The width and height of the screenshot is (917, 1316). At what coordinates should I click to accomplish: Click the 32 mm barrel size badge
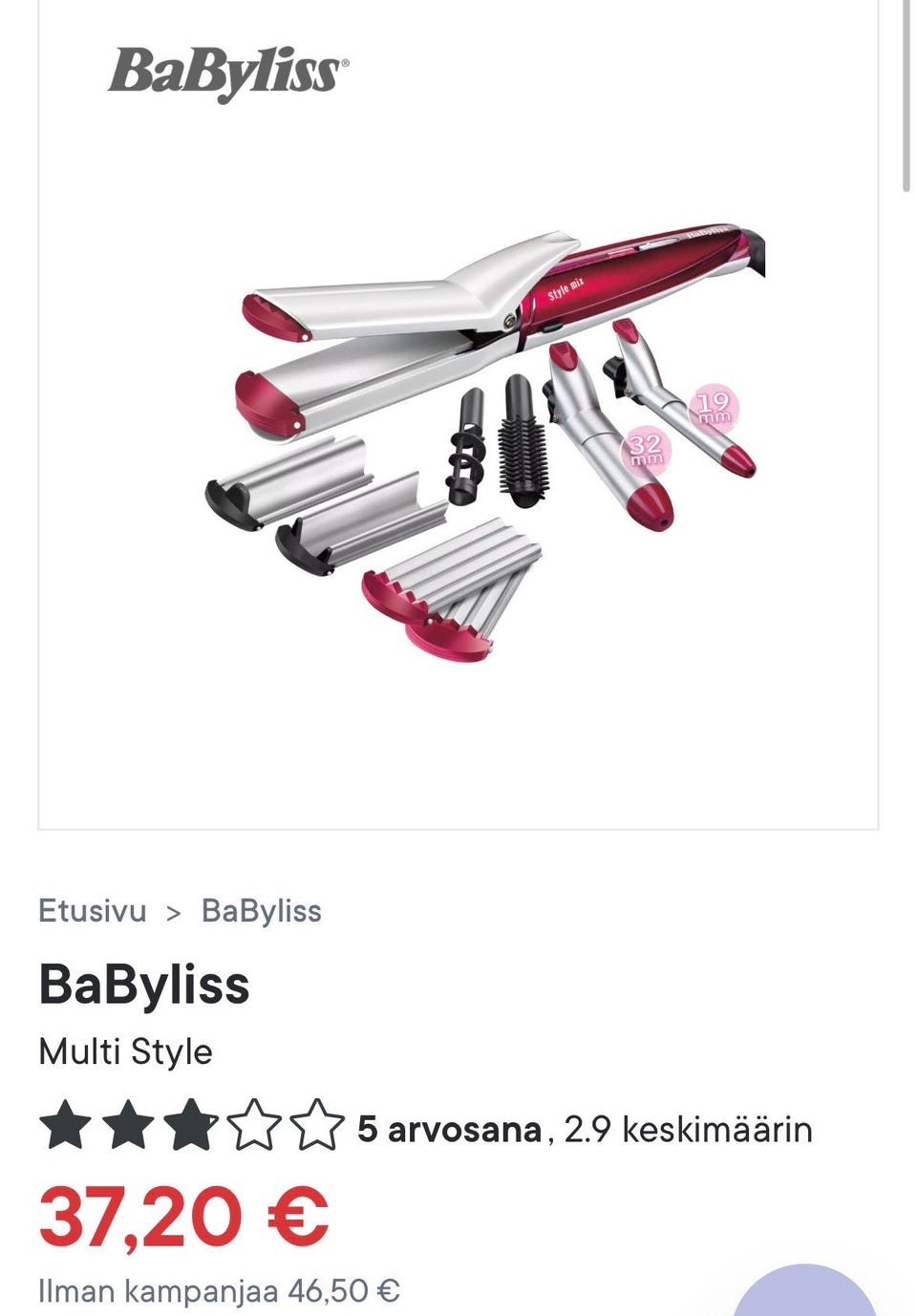(647, 448)
